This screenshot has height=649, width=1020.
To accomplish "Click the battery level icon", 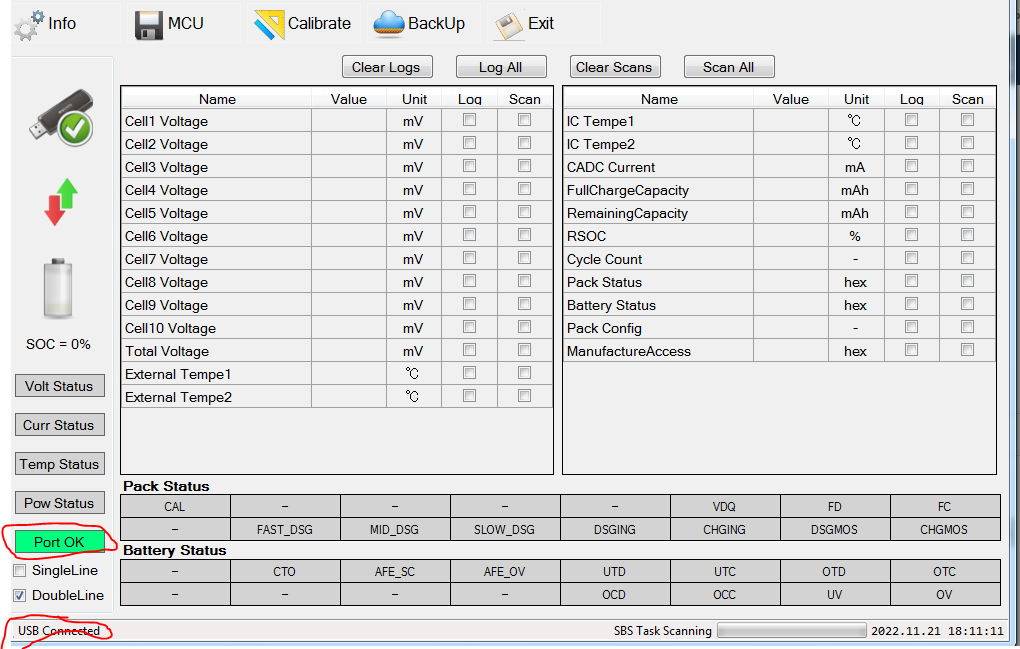I will [58, 289].
